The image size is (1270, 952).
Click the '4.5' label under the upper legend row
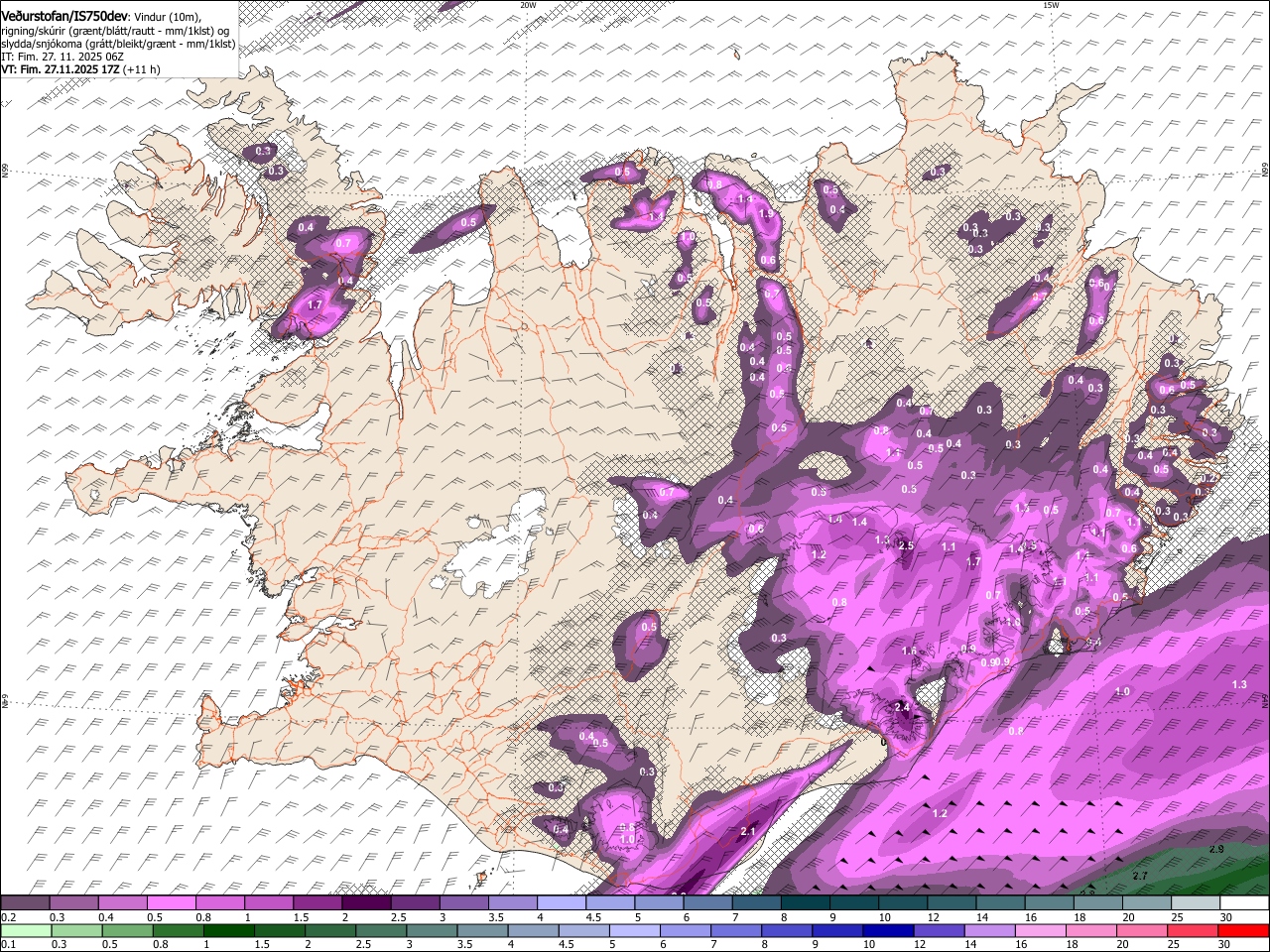pos(593,917)
